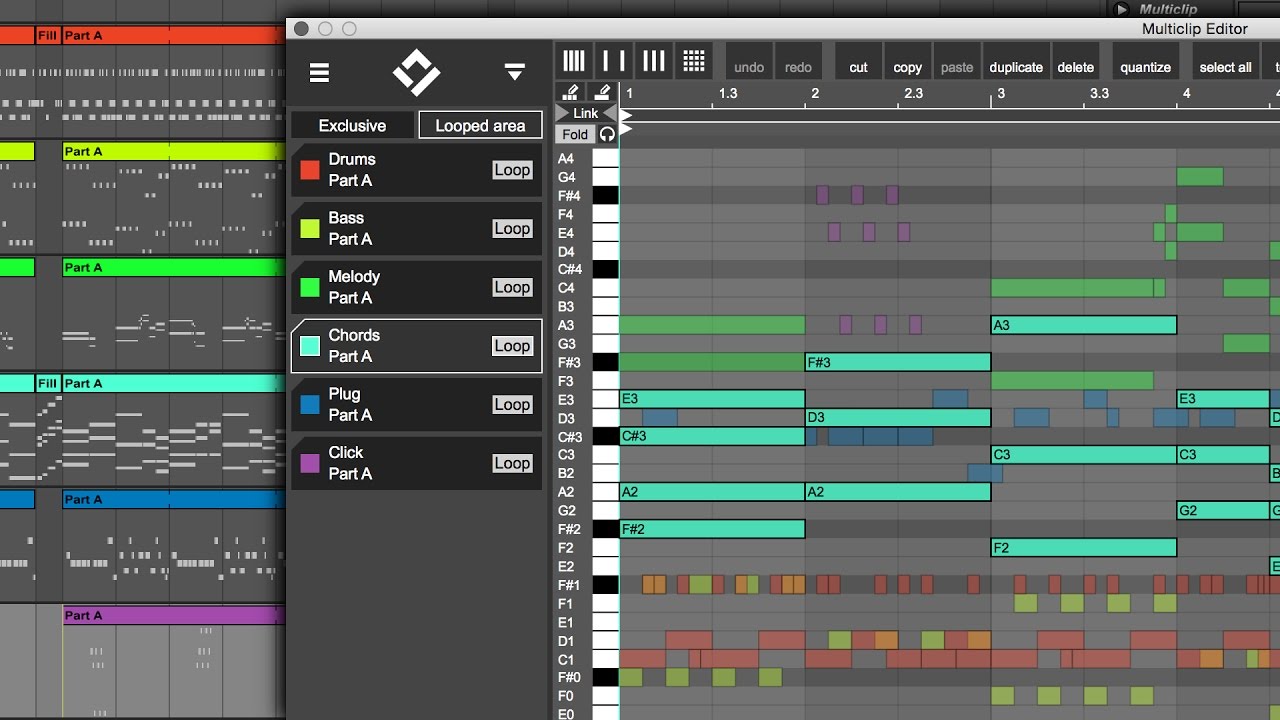Click the 1.3 beat marker on the ruler
The width and height of the screenshot is (1280, 720).
(728, 93)
